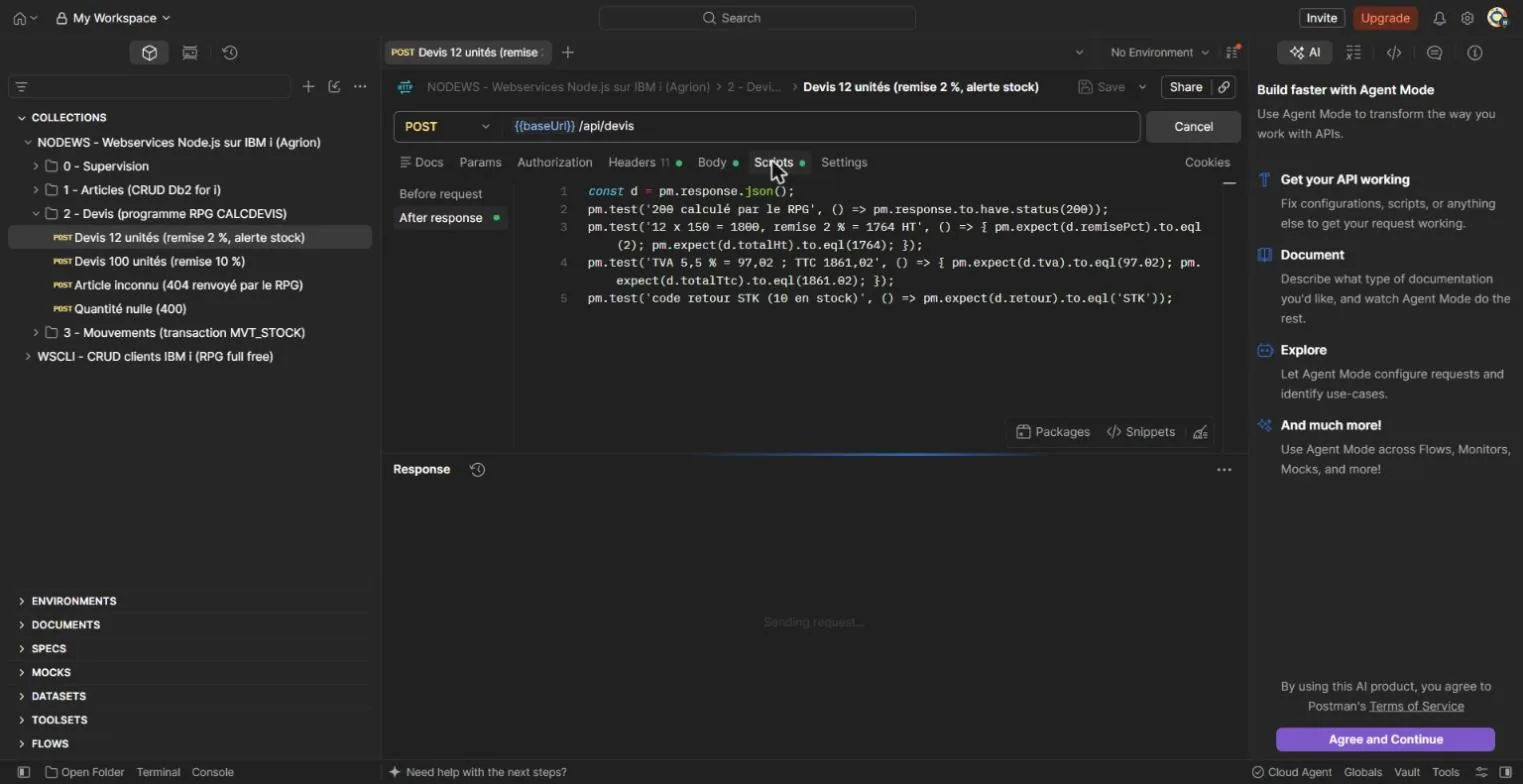Expand the 1 - Articles folder

[x=36, y=190]
